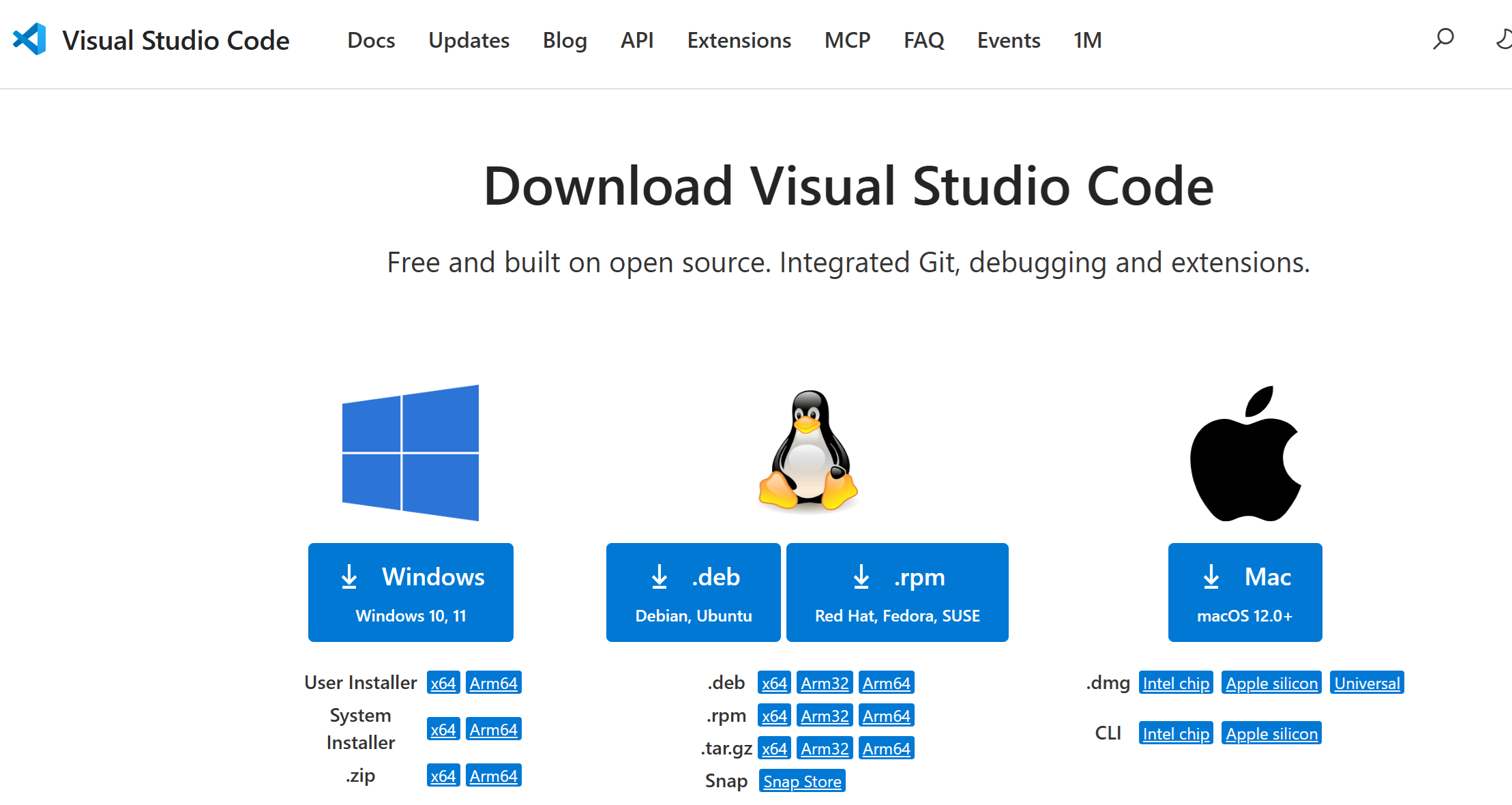The image size is (1512, 805).
Task: Pick x64 in the Linux .deb row
Action: [775, 683]
